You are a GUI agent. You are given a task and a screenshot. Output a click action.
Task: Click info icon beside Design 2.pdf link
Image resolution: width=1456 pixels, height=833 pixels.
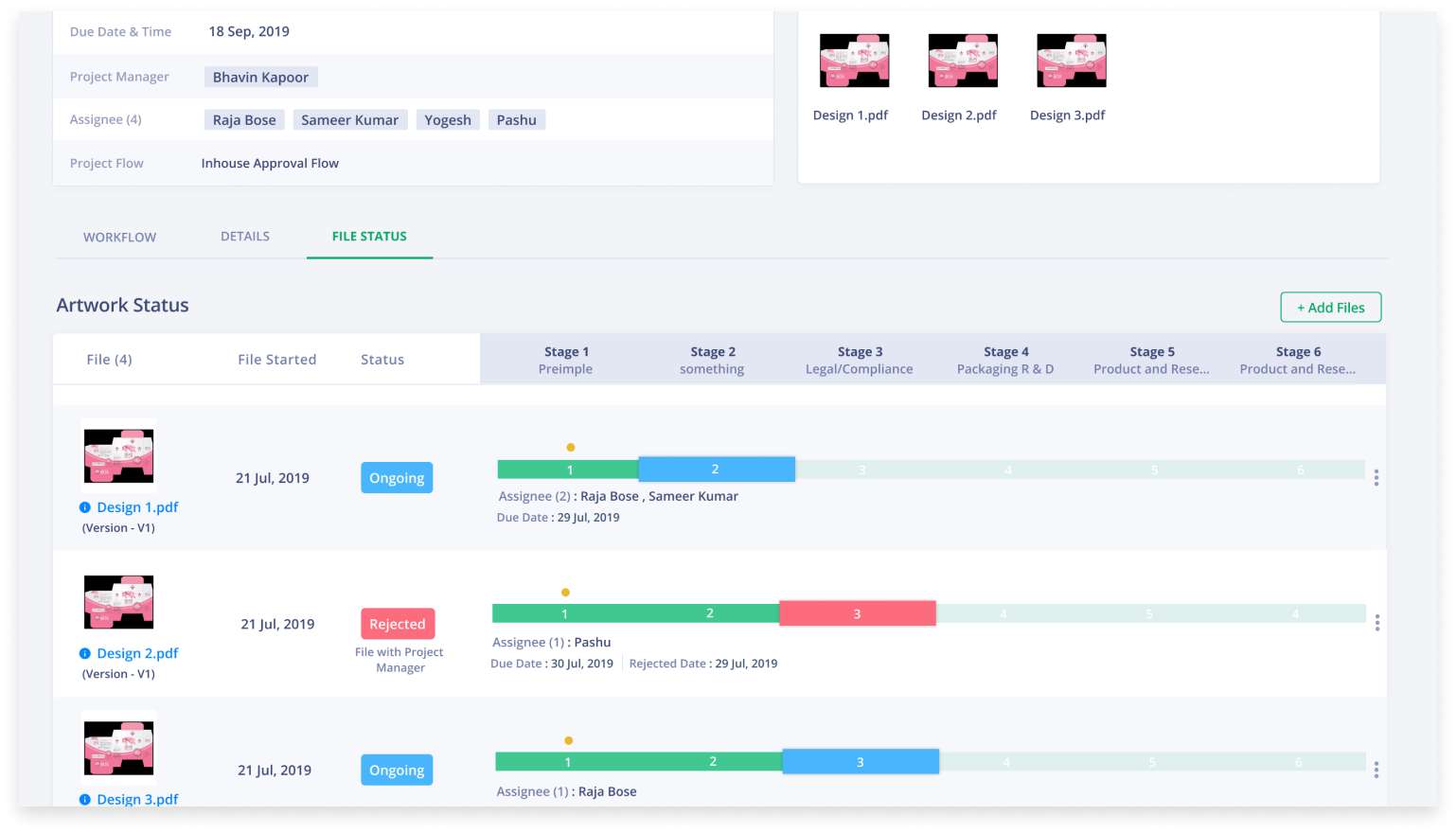[85, 653]
